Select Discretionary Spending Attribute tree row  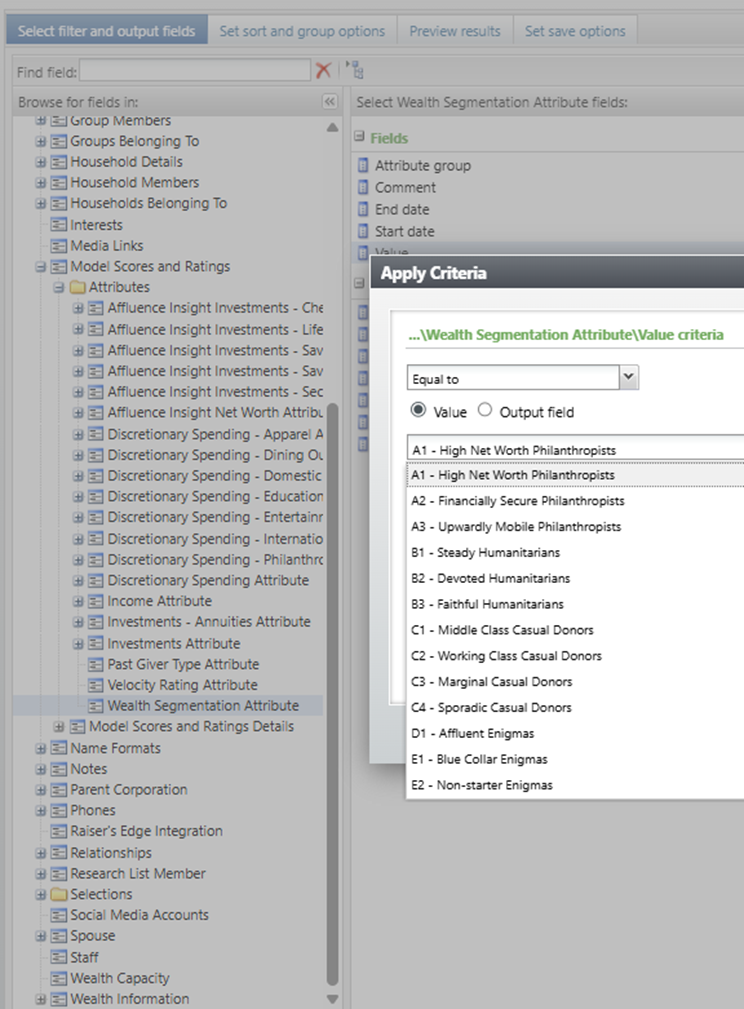pyautogui.click(x=208, y=580)
